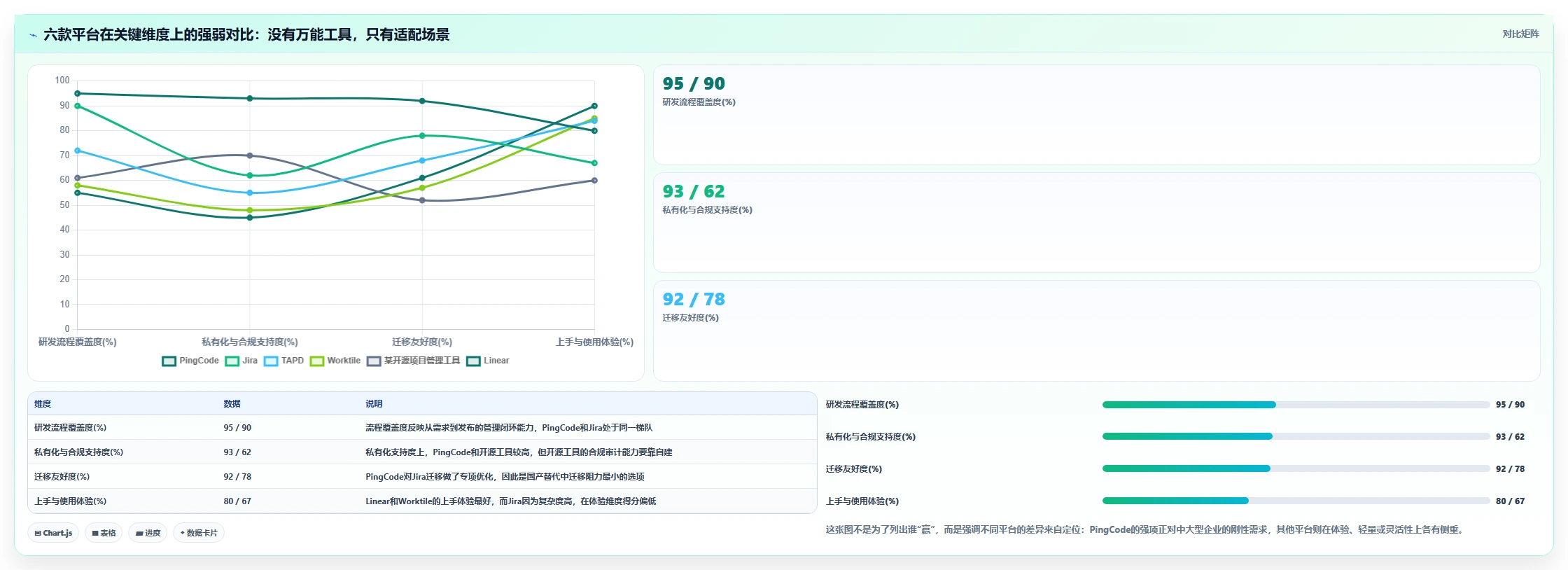The image size is (1568, 570).
Task: Click the summary paragraph starting 这张图不是为了列出谁
Action: click(x=1144, y=530)
